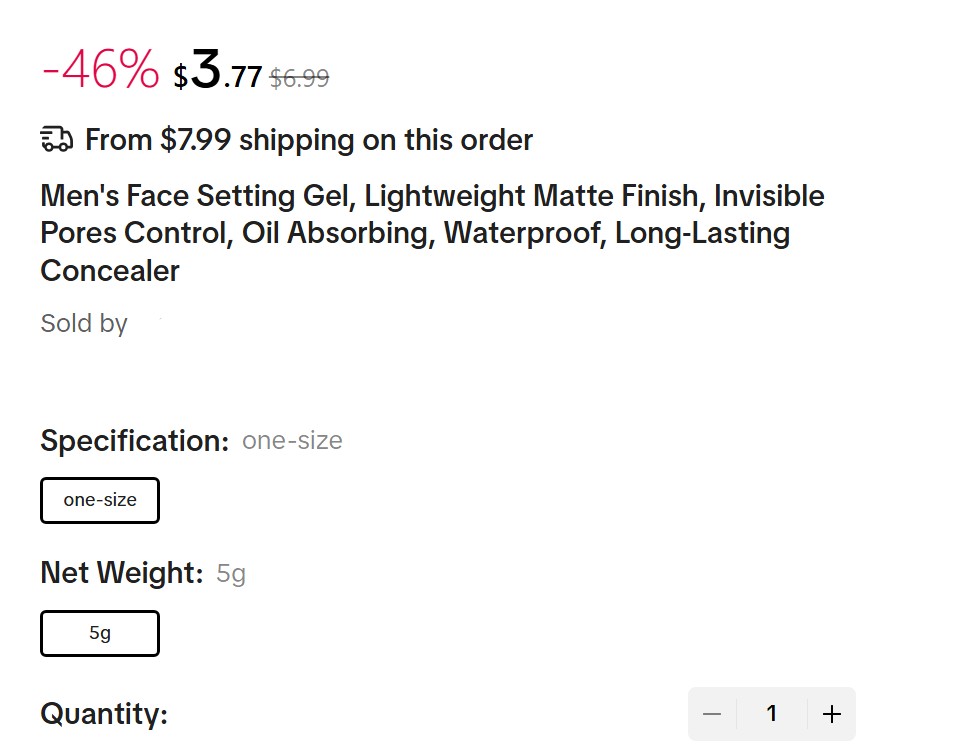The image size is (972, 754).
Task: Click the -46% discount label
Action: click(100, 72)
